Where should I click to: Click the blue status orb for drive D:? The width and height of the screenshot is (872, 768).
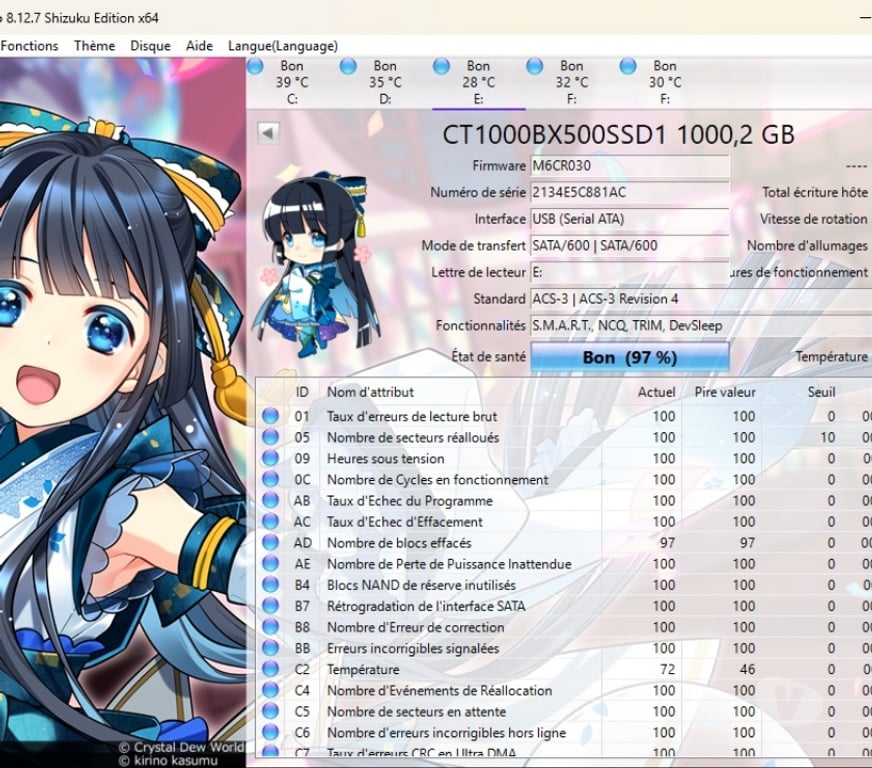click(x=348, y=66)
